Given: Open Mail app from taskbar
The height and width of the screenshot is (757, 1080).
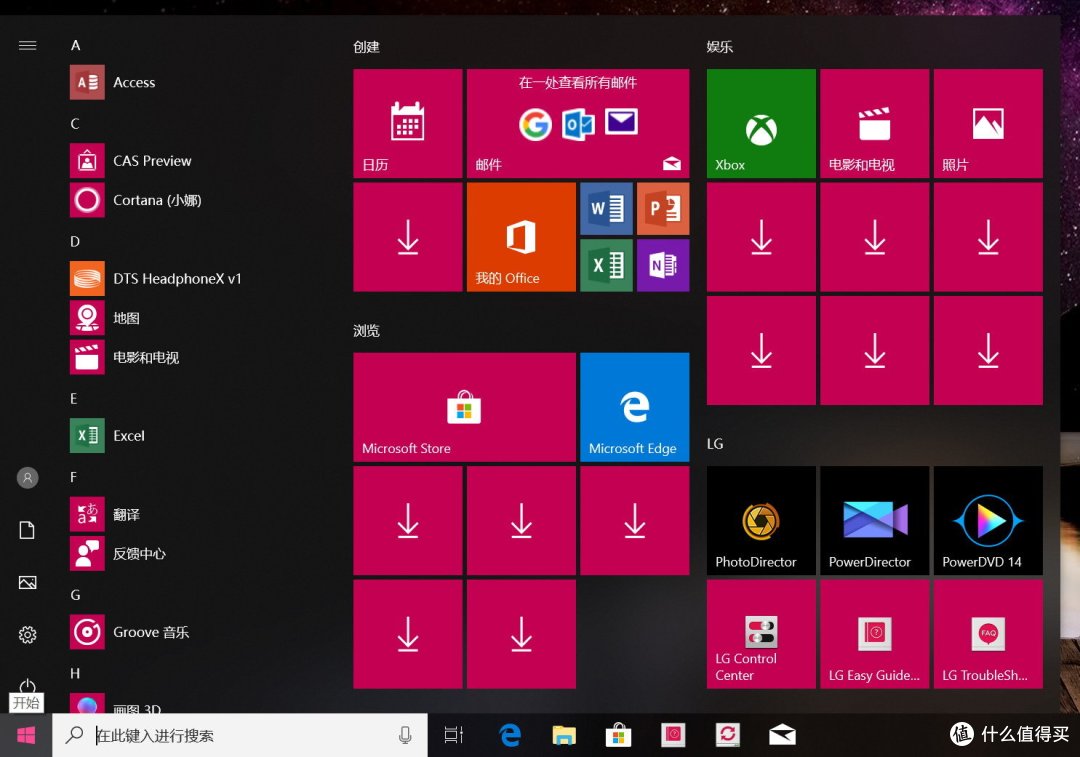Looking at the screenshot, I should click(782, 736).
